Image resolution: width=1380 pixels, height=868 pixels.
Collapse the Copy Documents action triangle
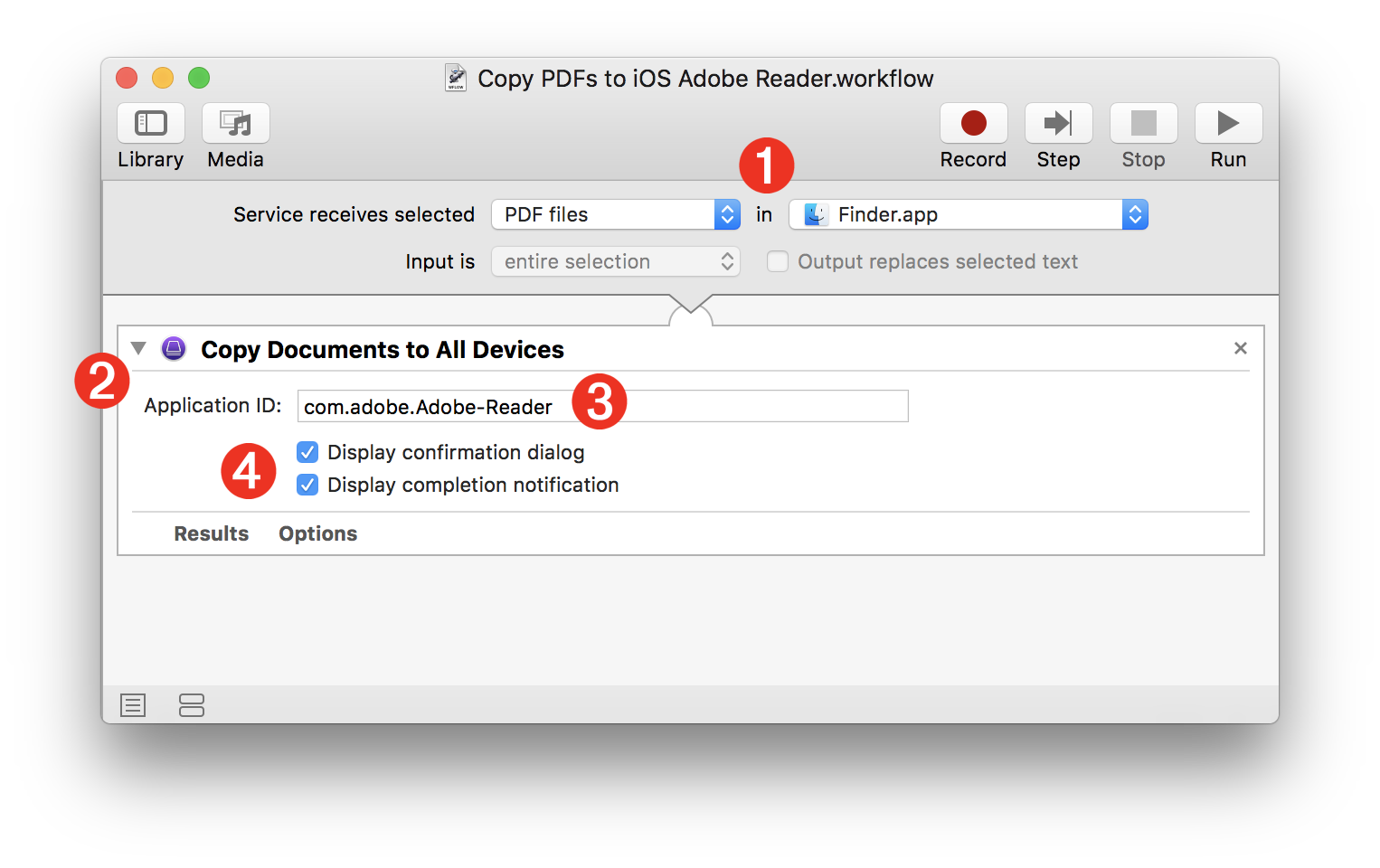coord(138,348)
